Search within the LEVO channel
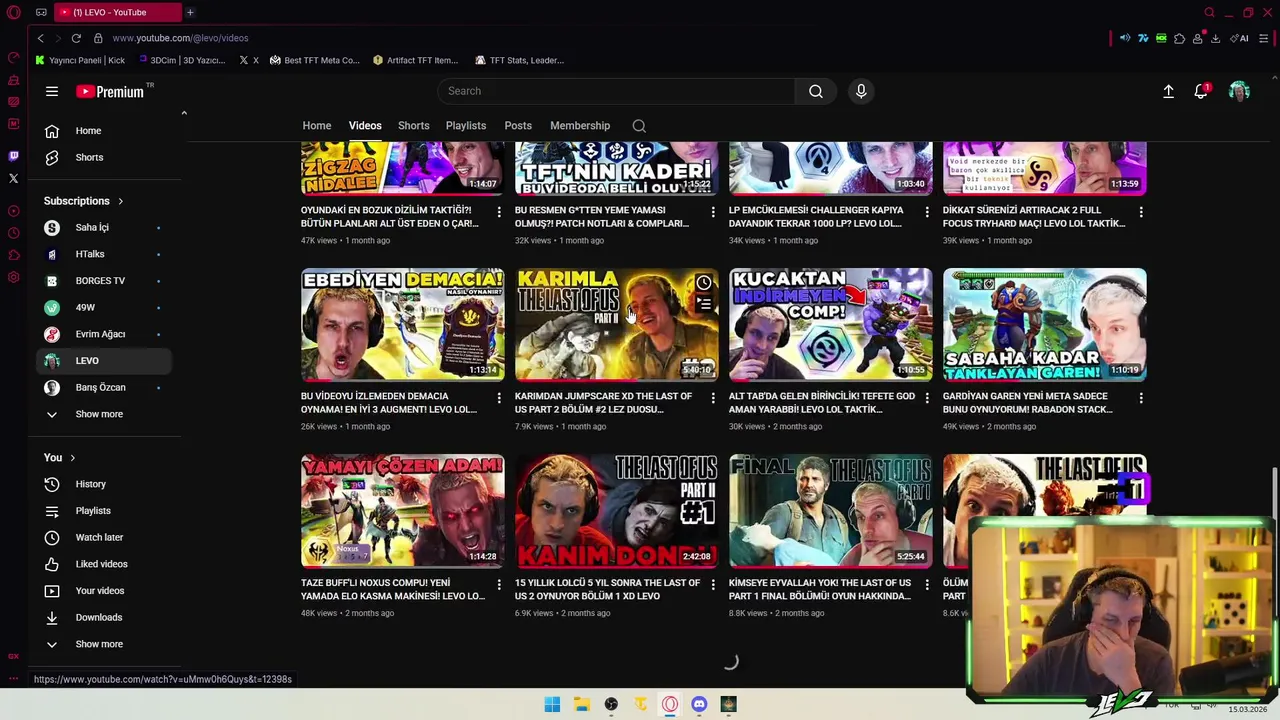 (x=639, y=126)
